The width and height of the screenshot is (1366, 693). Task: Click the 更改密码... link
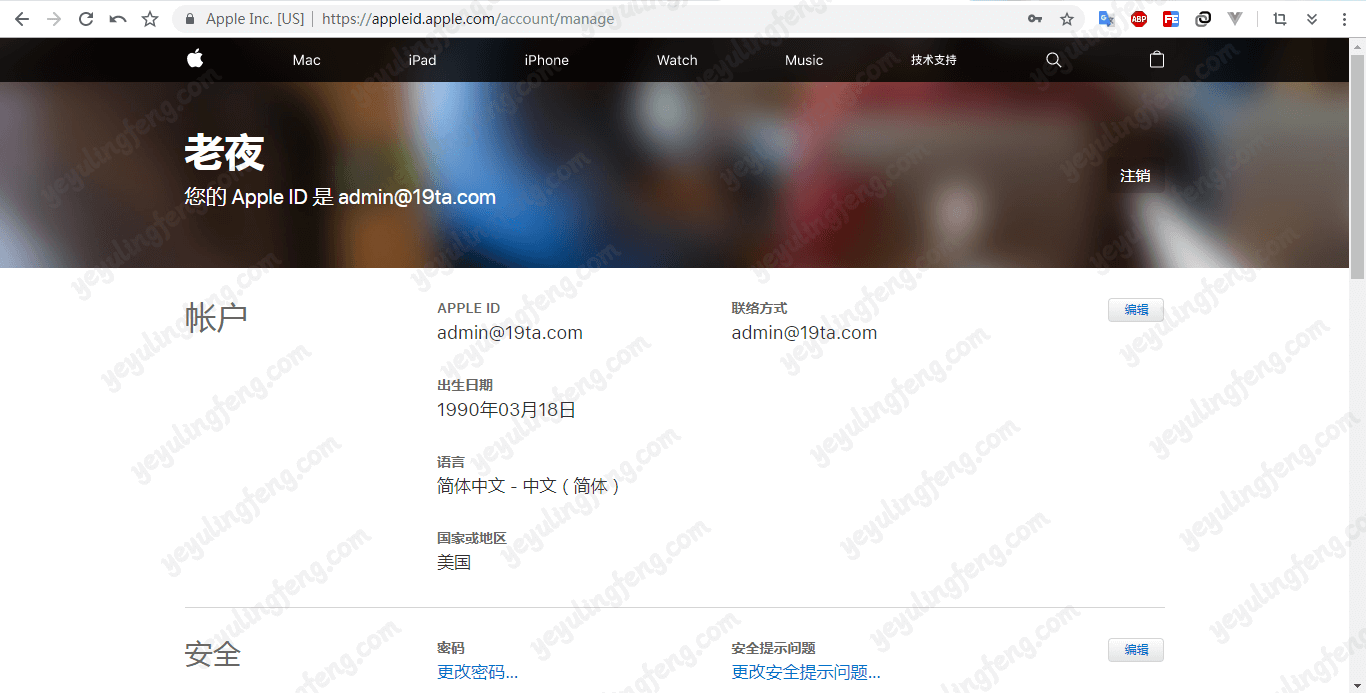[x=477, y=672]
